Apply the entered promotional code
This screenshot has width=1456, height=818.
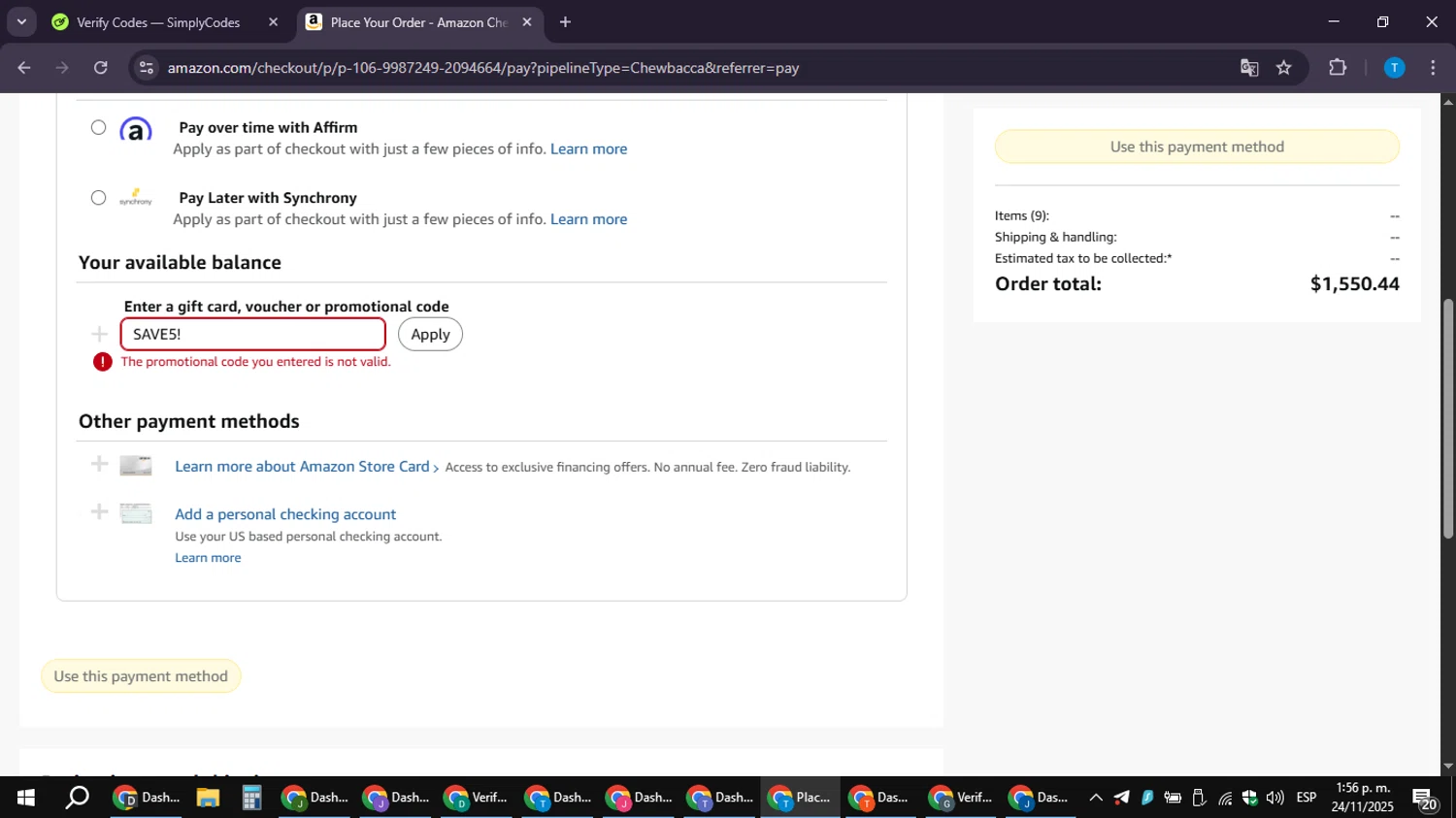pyautogui.click(x=430, y=334)
